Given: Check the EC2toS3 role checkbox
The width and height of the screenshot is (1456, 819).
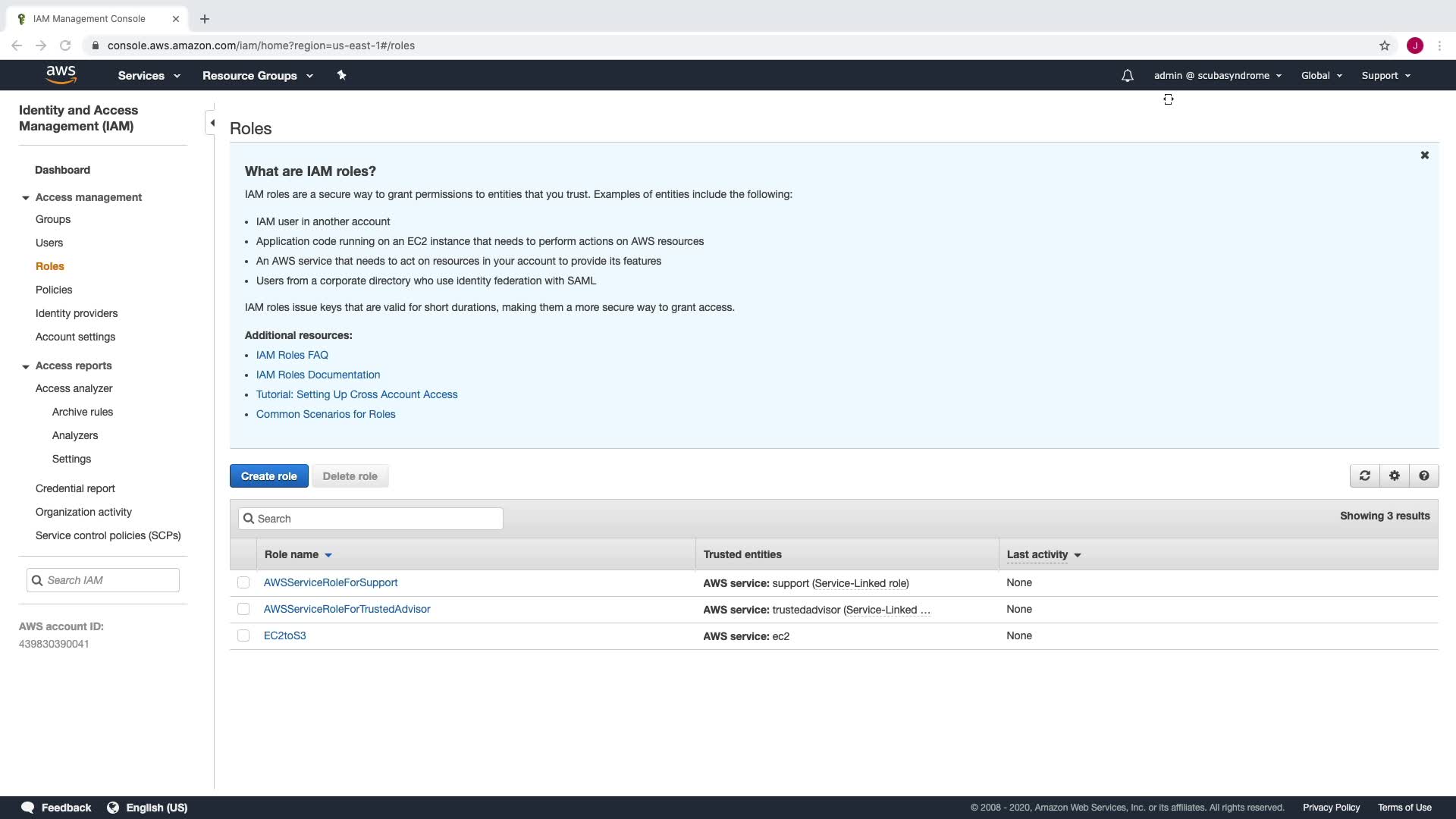Looking at the screenshot, I should (243, 636).
